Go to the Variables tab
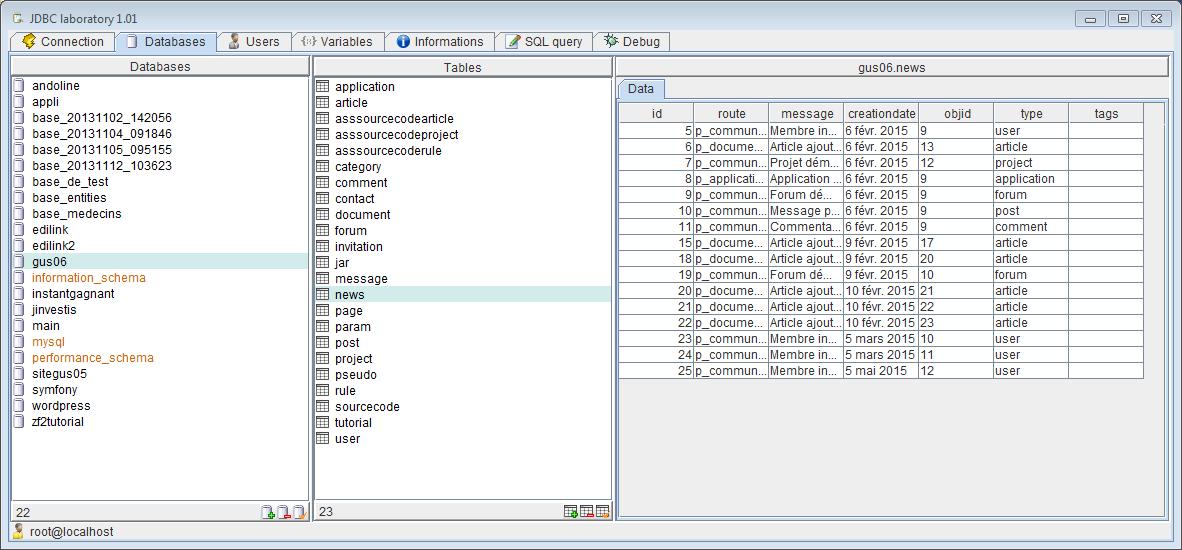The image size is (1182, 550). (x=337, y=41)
